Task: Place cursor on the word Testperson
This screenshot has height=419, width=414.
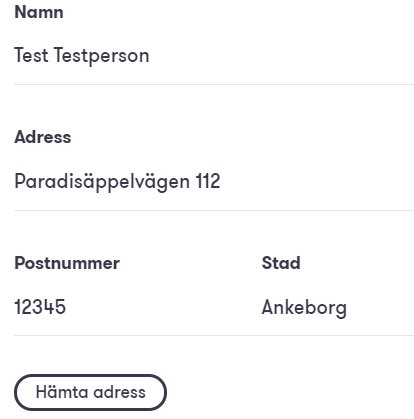Action: pos(101,56)
